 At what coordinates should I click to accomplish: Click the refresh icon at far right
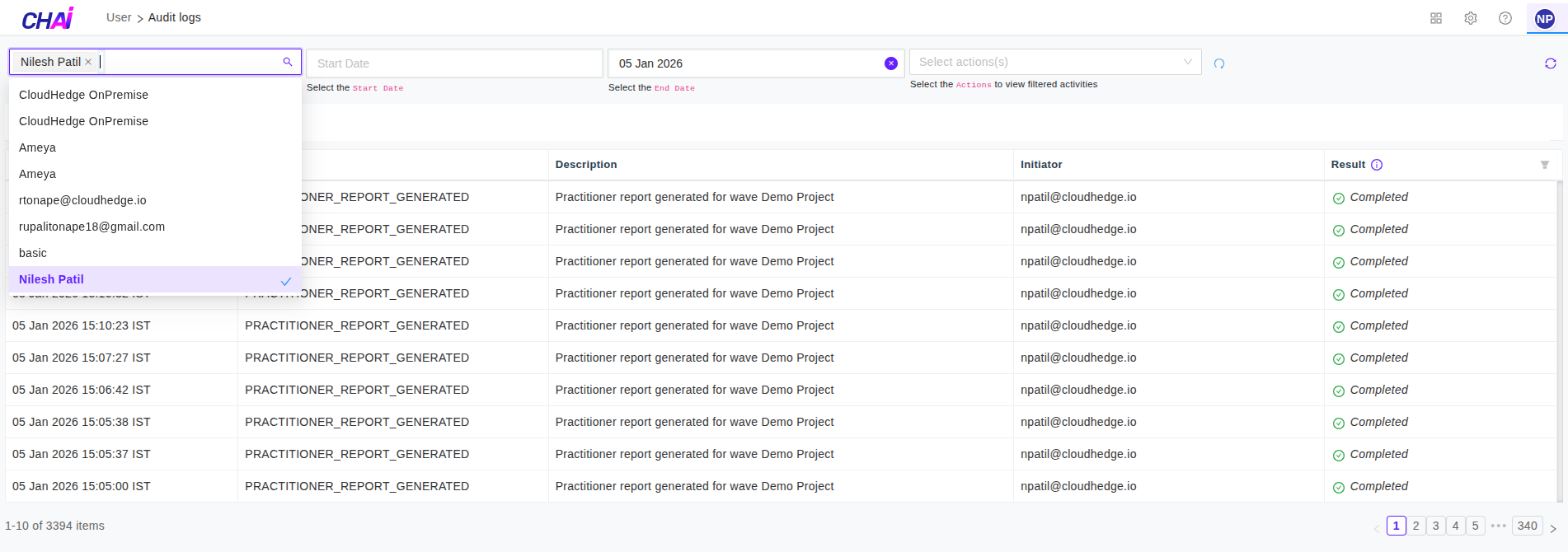[x=1551, y=63]
